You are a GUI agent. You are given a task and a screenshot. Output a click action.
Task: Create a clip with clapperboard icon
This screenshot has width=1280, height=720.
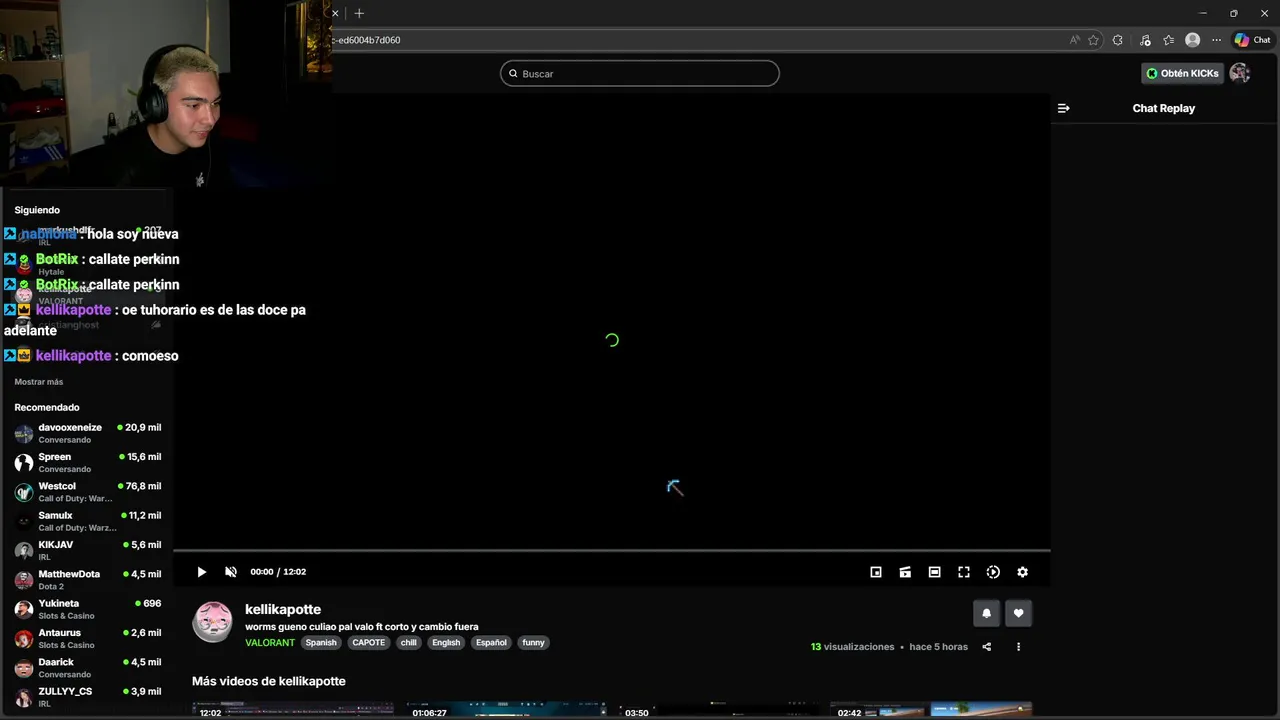[905, 572]
